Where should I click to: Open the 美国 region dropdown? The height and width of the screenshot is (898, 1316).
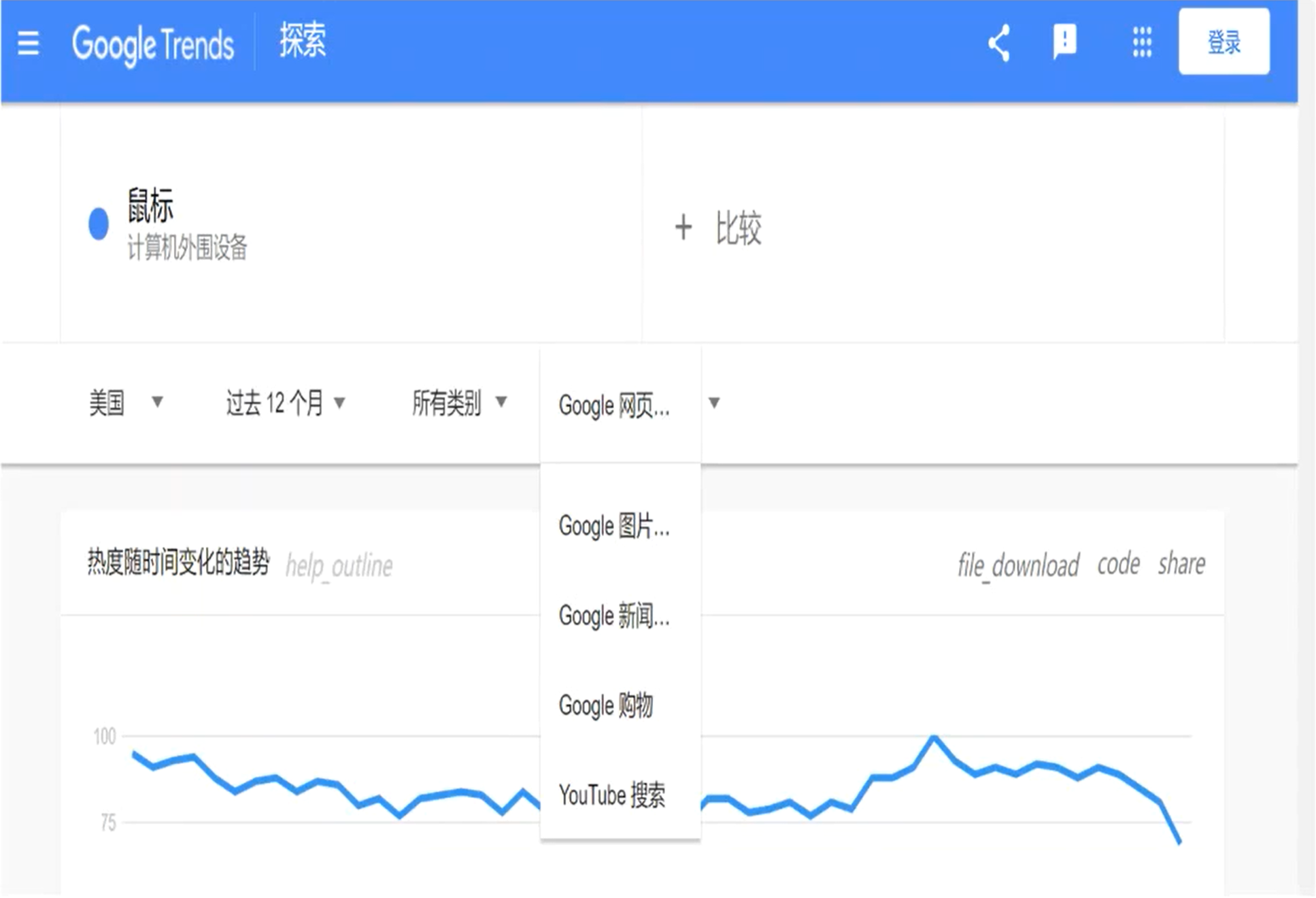point(126,403)
